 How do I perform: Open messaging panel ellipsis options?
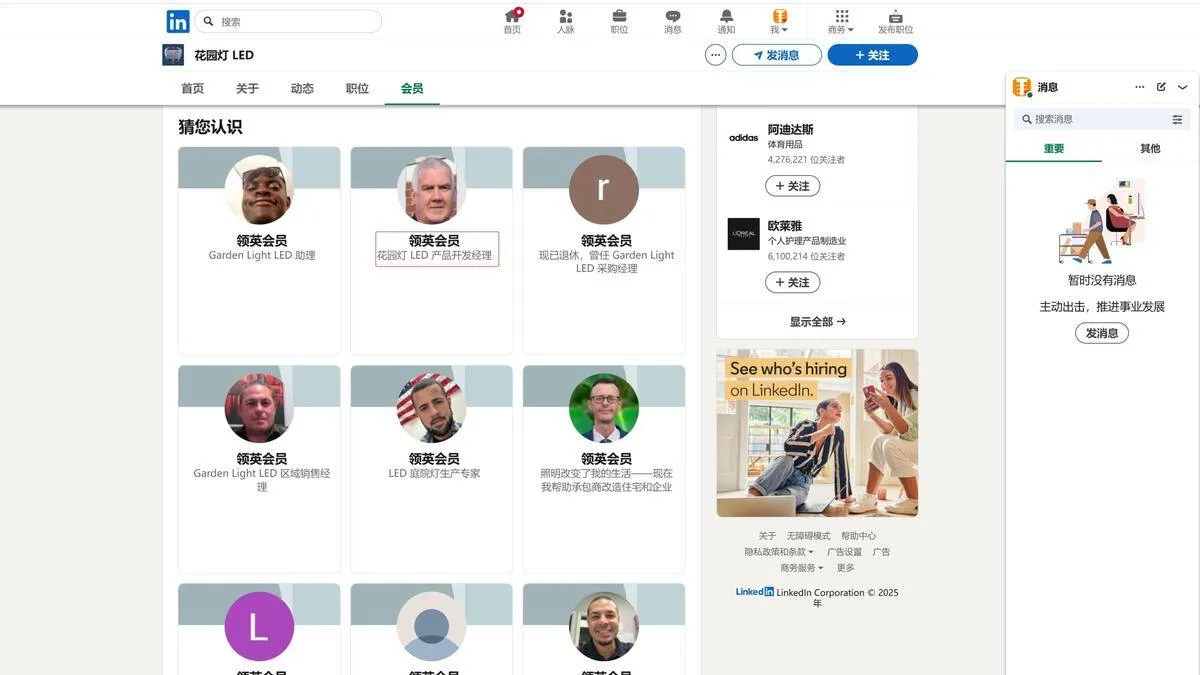[1139, 87]
